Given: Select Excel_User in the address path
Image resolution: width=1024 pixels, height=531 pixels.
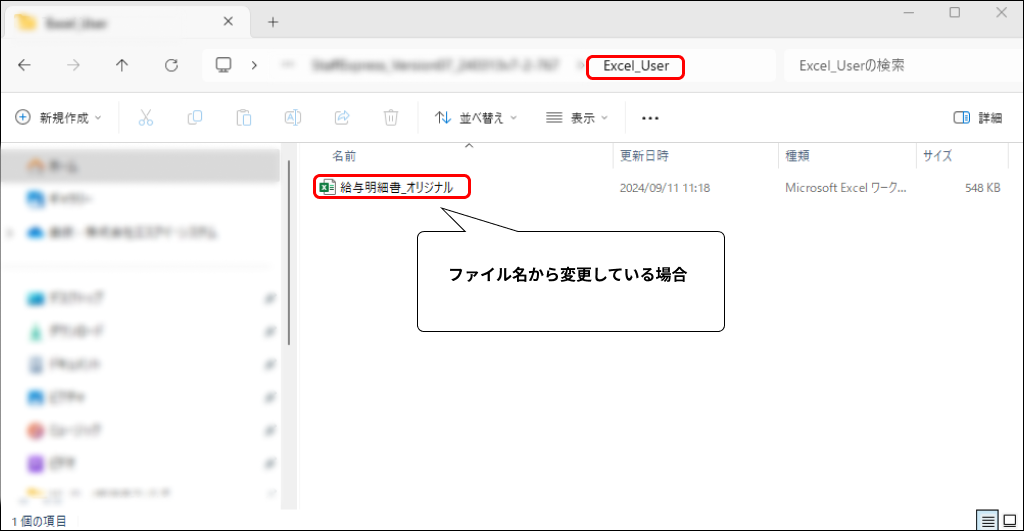Looking at the screenshot, I should click(635, 66).
